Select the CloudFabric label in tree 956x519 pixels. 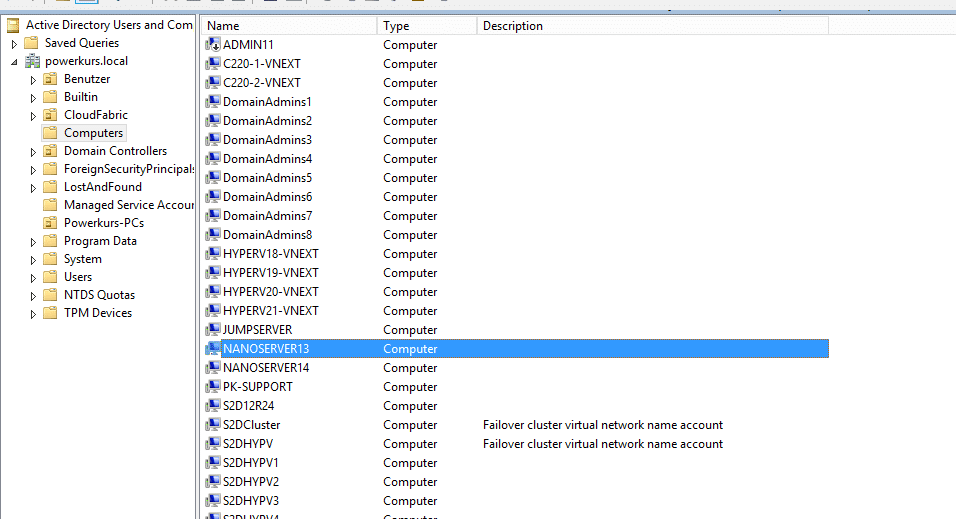tap(96, 115)
